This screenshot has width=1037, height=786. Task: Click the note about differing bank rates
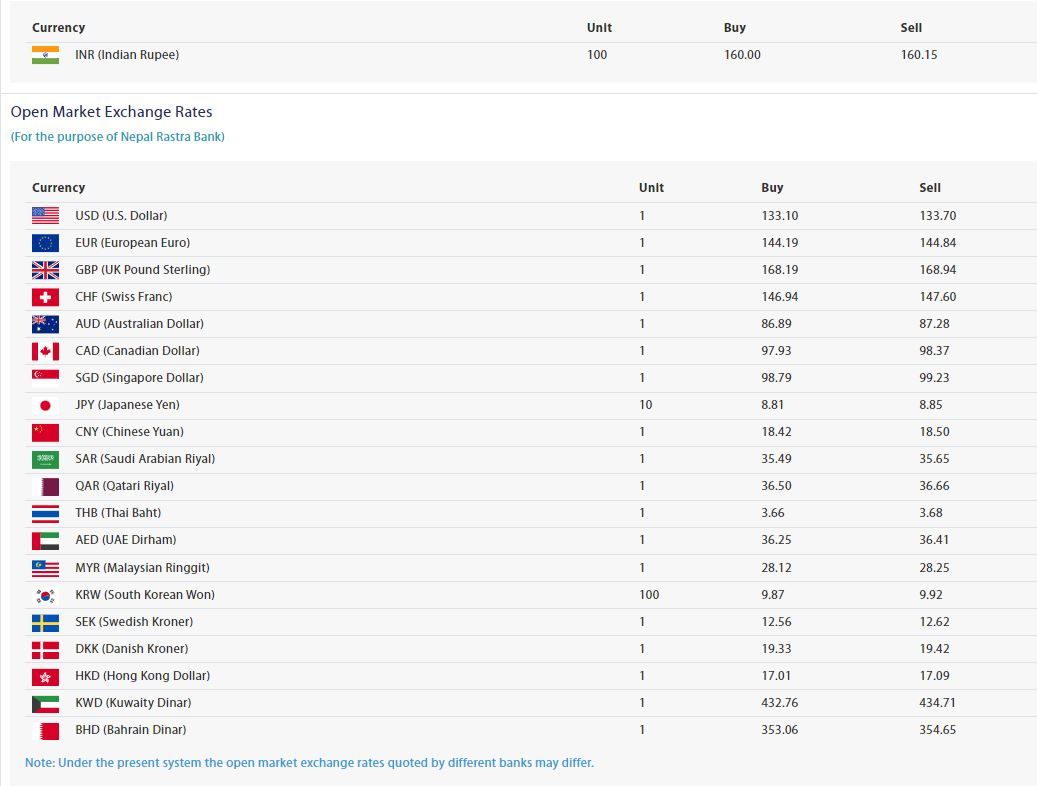click(309, 763)
